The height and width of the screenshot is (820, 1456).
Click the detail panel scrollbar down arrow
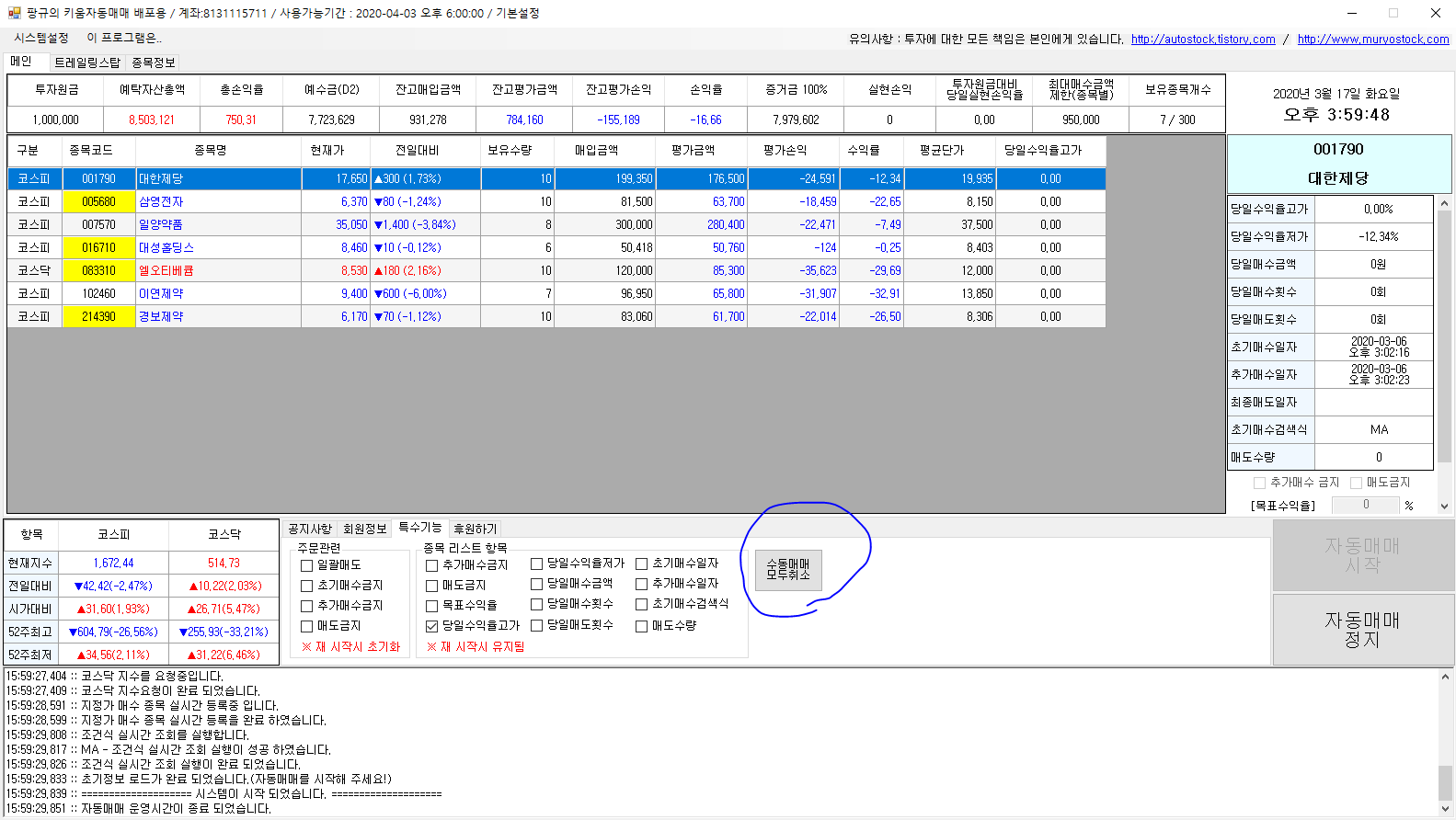coord(1444,506)
